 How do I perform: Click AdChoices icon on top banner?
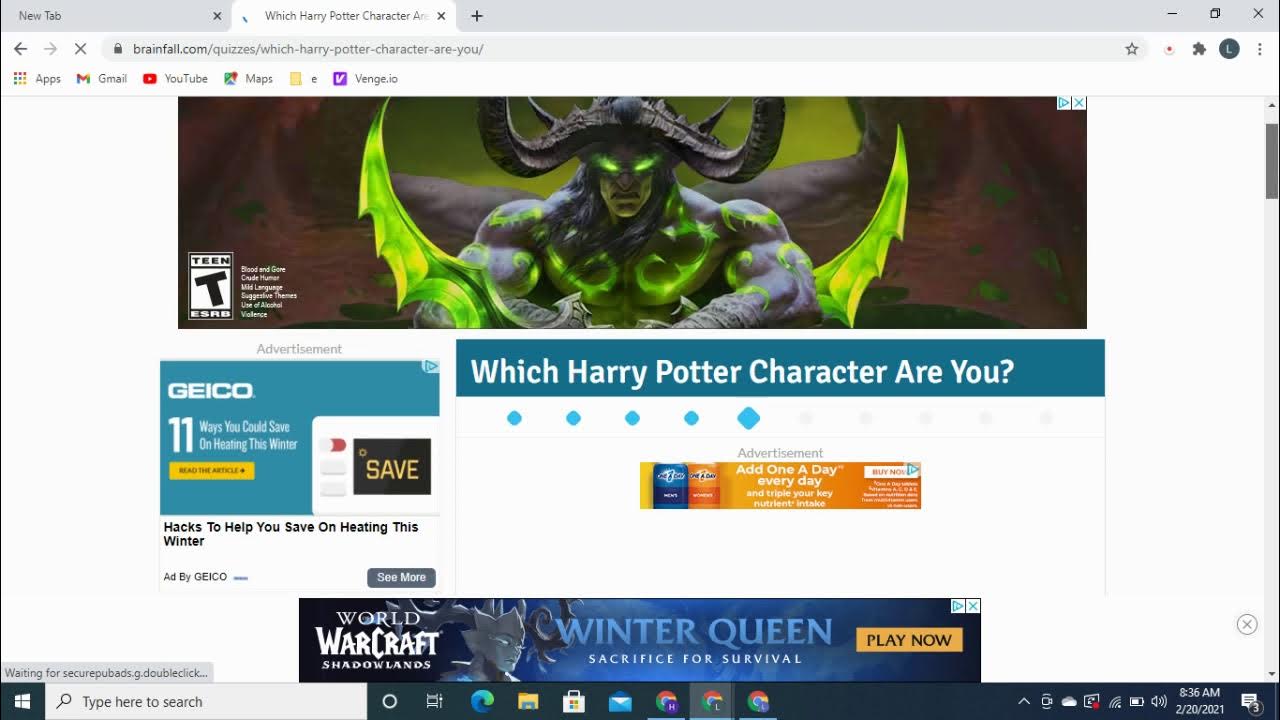click(1064, 103)
